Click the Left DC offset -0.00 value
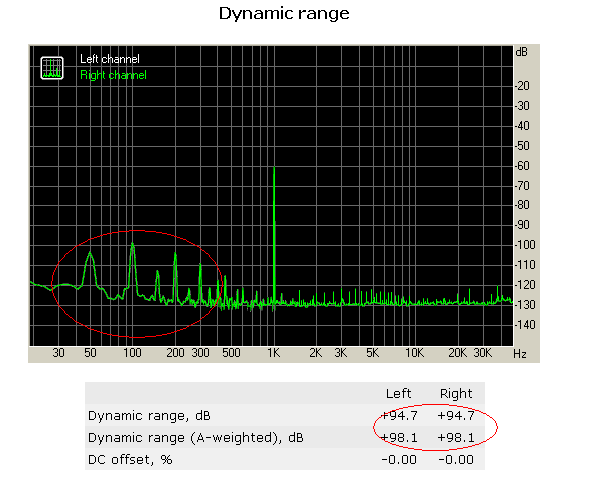The image size is (589, 488). [399, 460]
